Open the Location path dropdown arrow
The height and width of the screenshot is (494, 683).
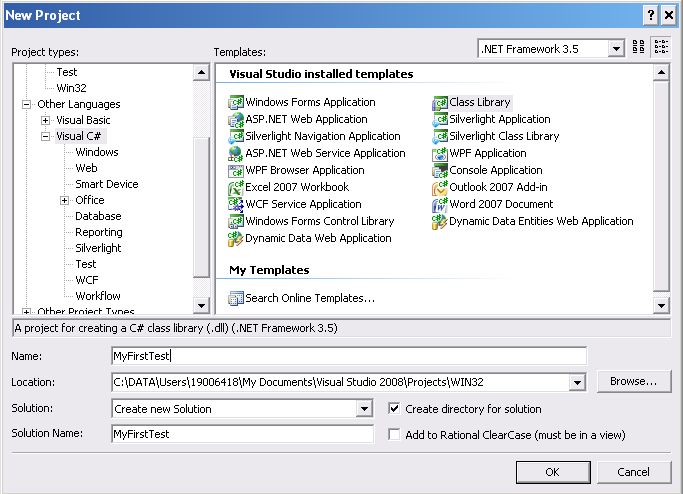click(577, 382)
